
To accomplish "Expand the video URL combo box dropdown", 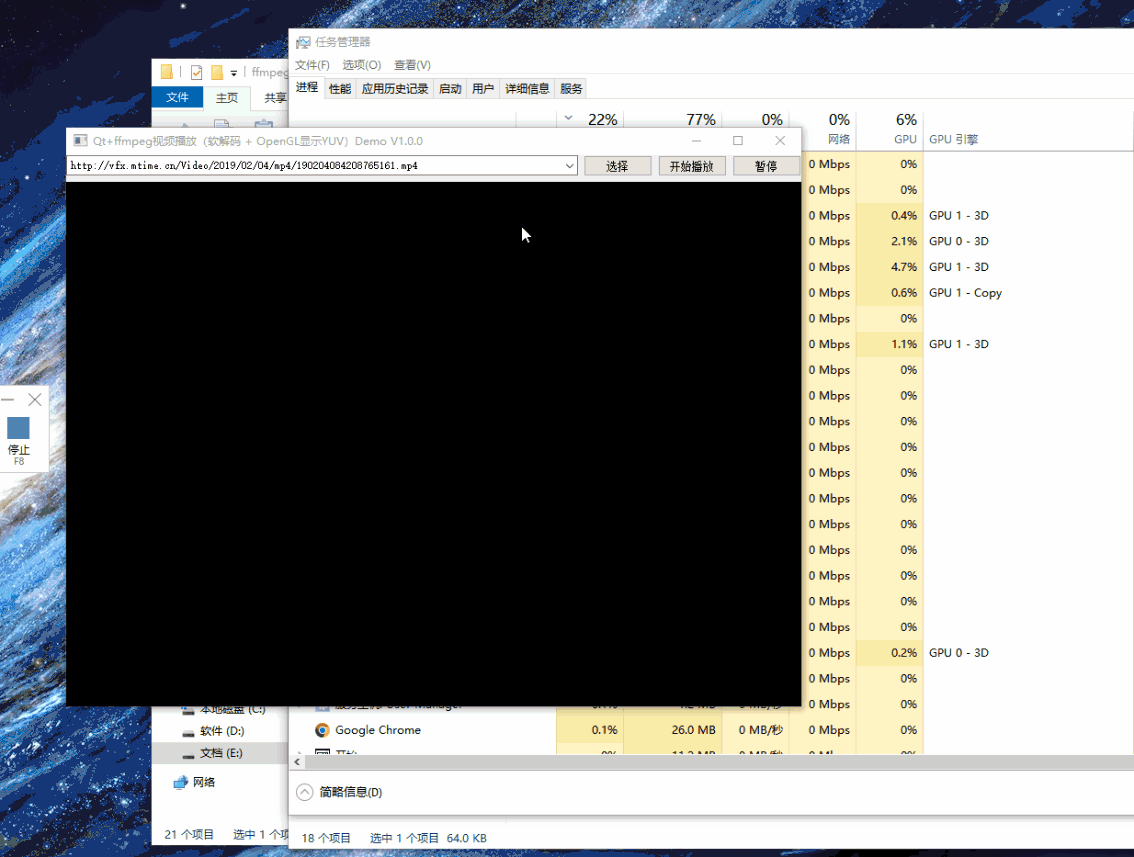I will [570, 166].
